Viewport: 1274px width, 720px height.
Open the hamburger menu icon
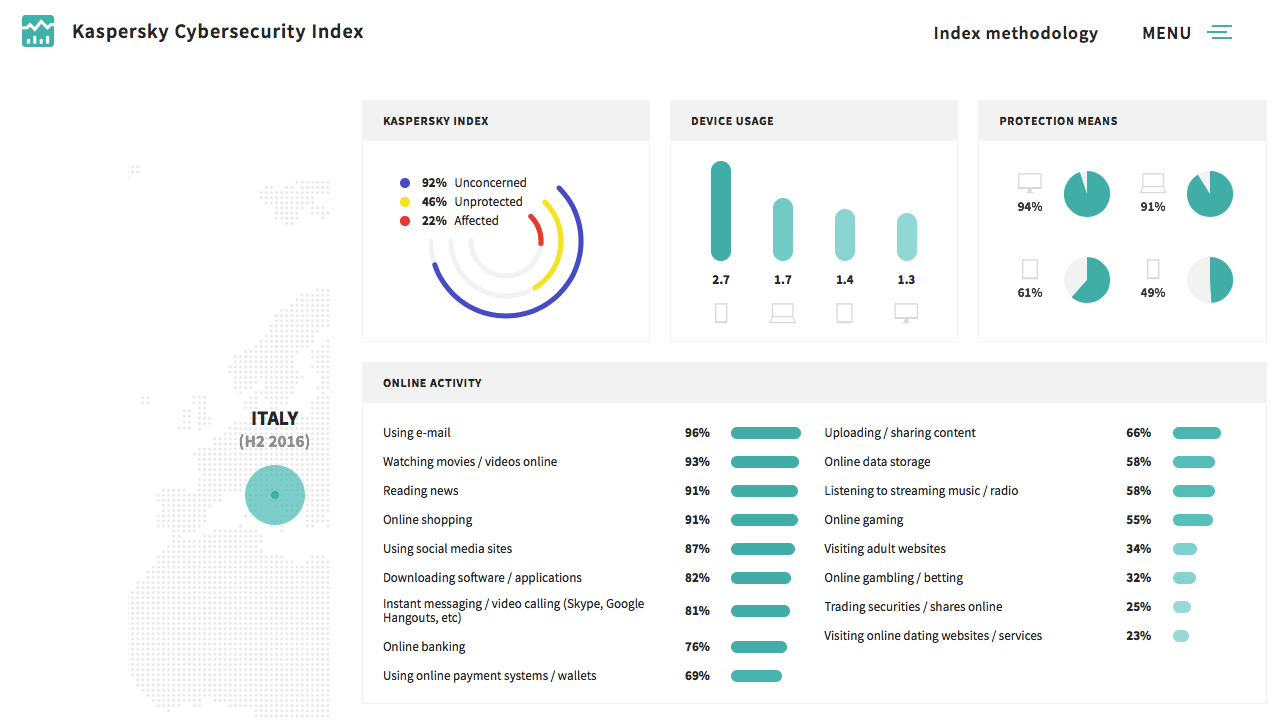1219,33
